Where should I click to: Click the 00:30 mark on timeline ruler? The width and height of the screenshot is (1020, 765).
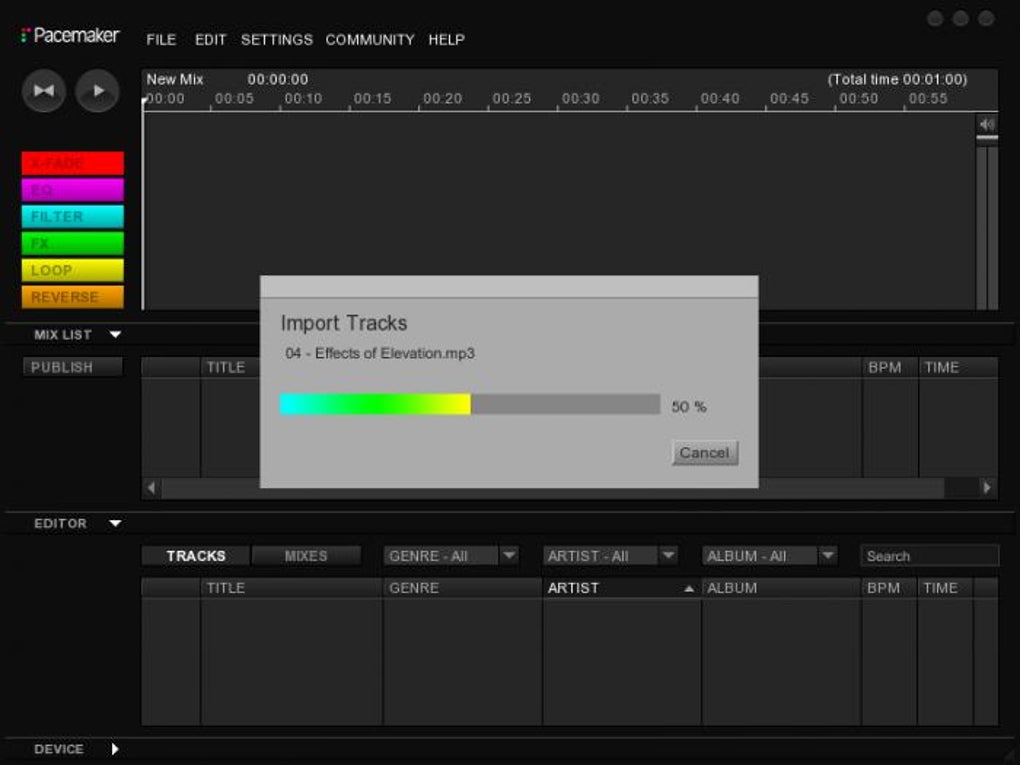pyautogui.click(x=580, y=99)
